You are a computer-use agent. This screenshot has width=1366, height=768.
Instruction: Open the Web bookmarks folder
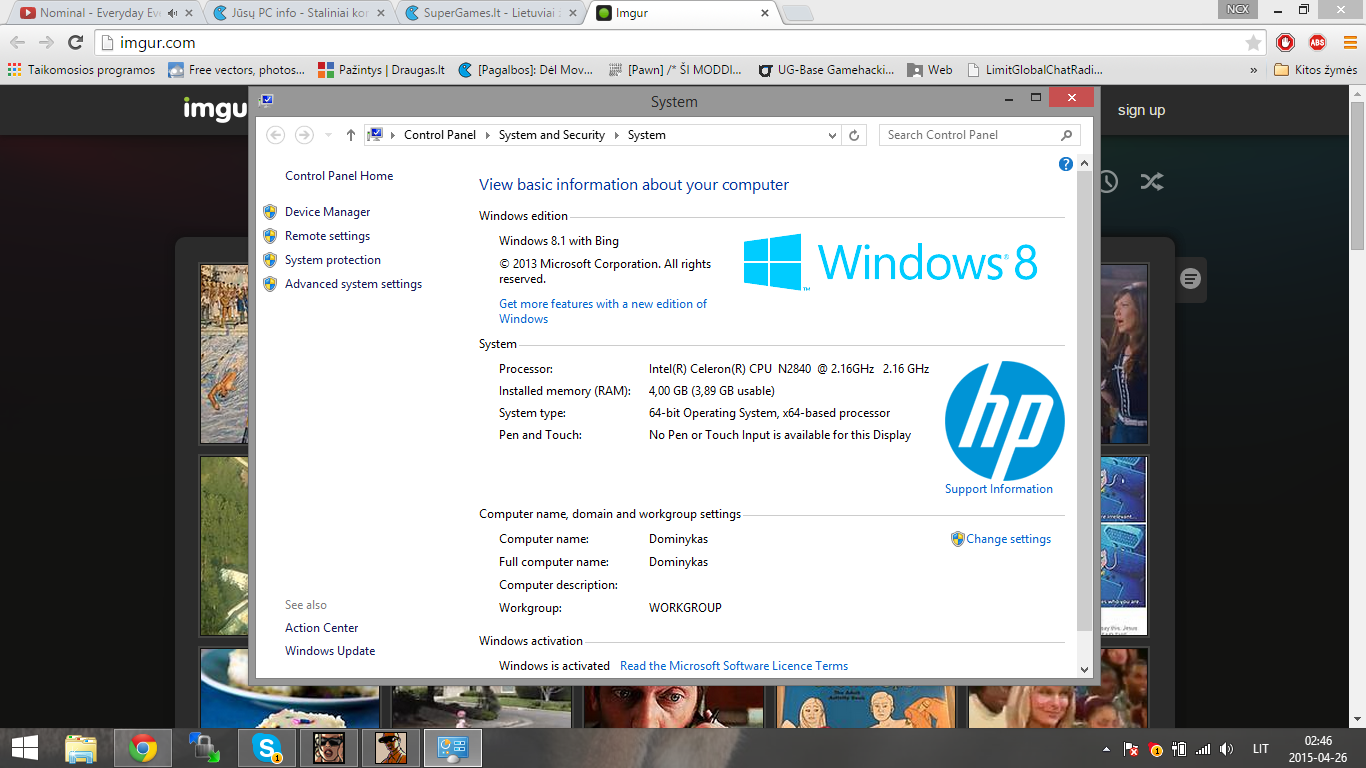930,70
